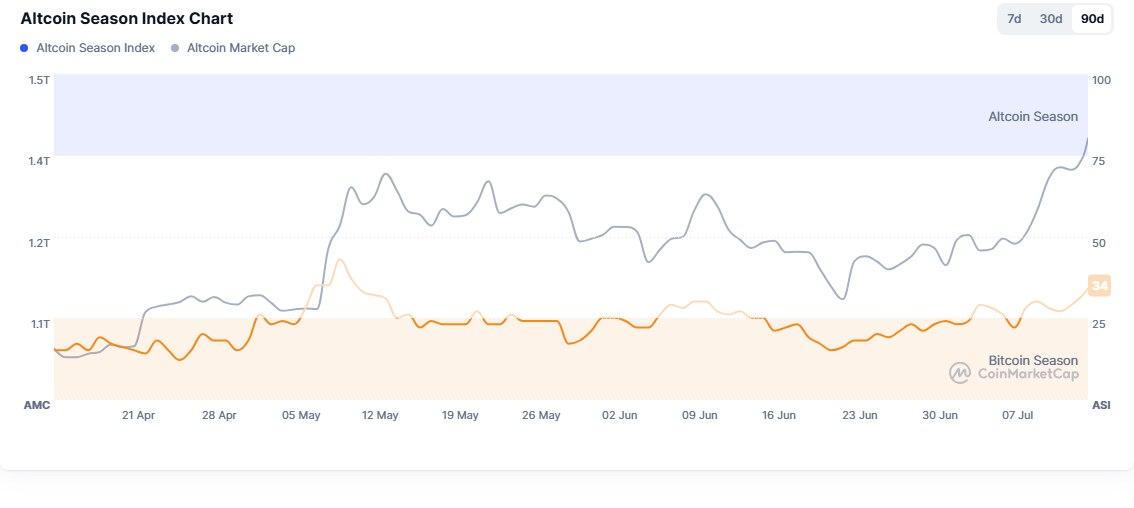Click the Altcoin Market Cap legend label
Image resolution: width=1134 pixels, height=508 pixels.
[241, 48]
